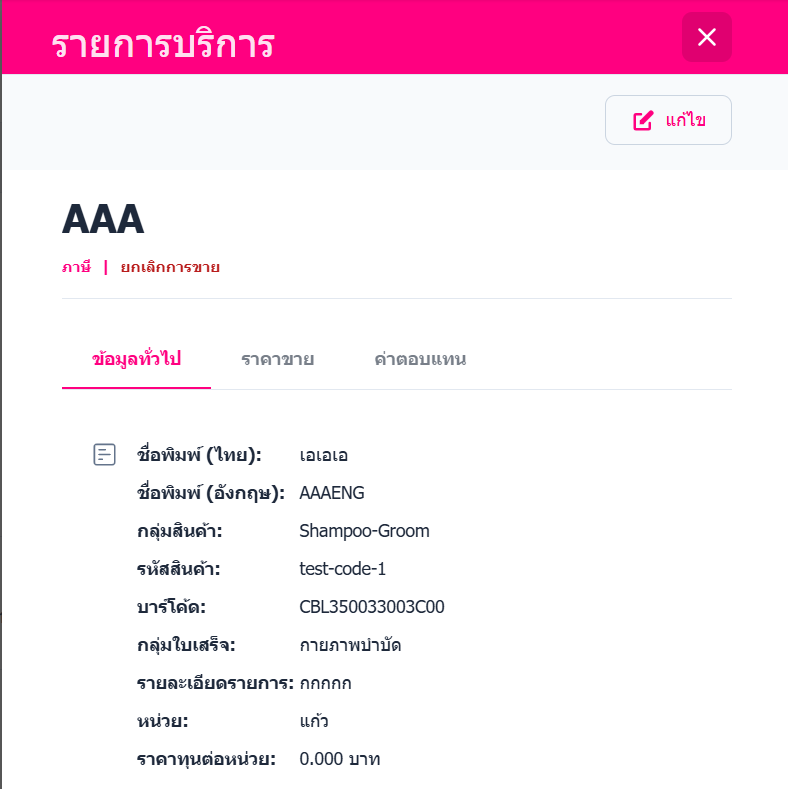Click the barcode value CBL350033003C00
The width and height of the screenshot is (788, 789).
pos(372,607)
